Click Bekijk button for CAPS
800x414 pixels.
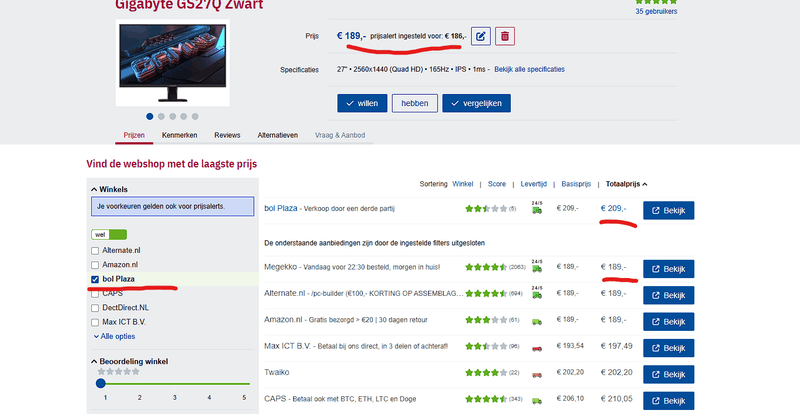point(668,401)
